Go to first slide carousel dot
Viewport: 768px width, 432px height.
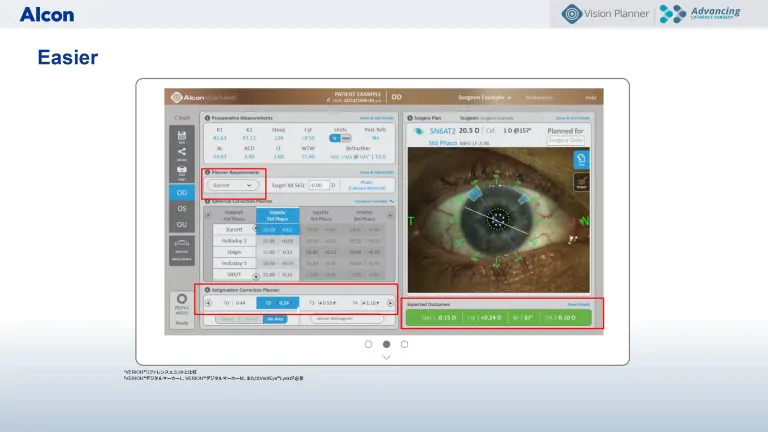[368, 344]
